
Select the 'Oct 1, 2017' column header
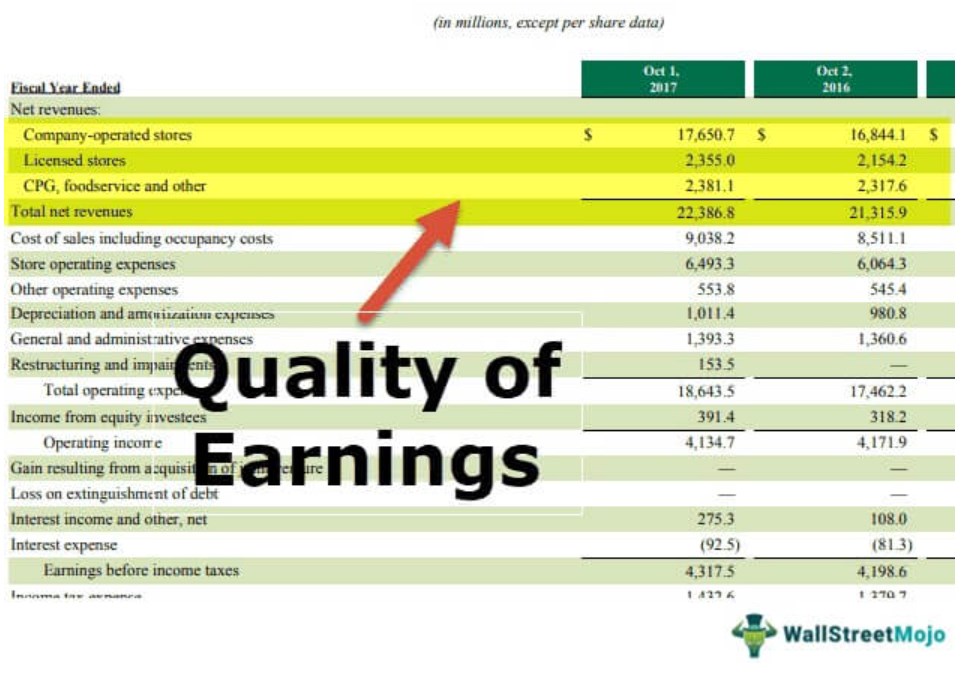[x=663, y=79]
